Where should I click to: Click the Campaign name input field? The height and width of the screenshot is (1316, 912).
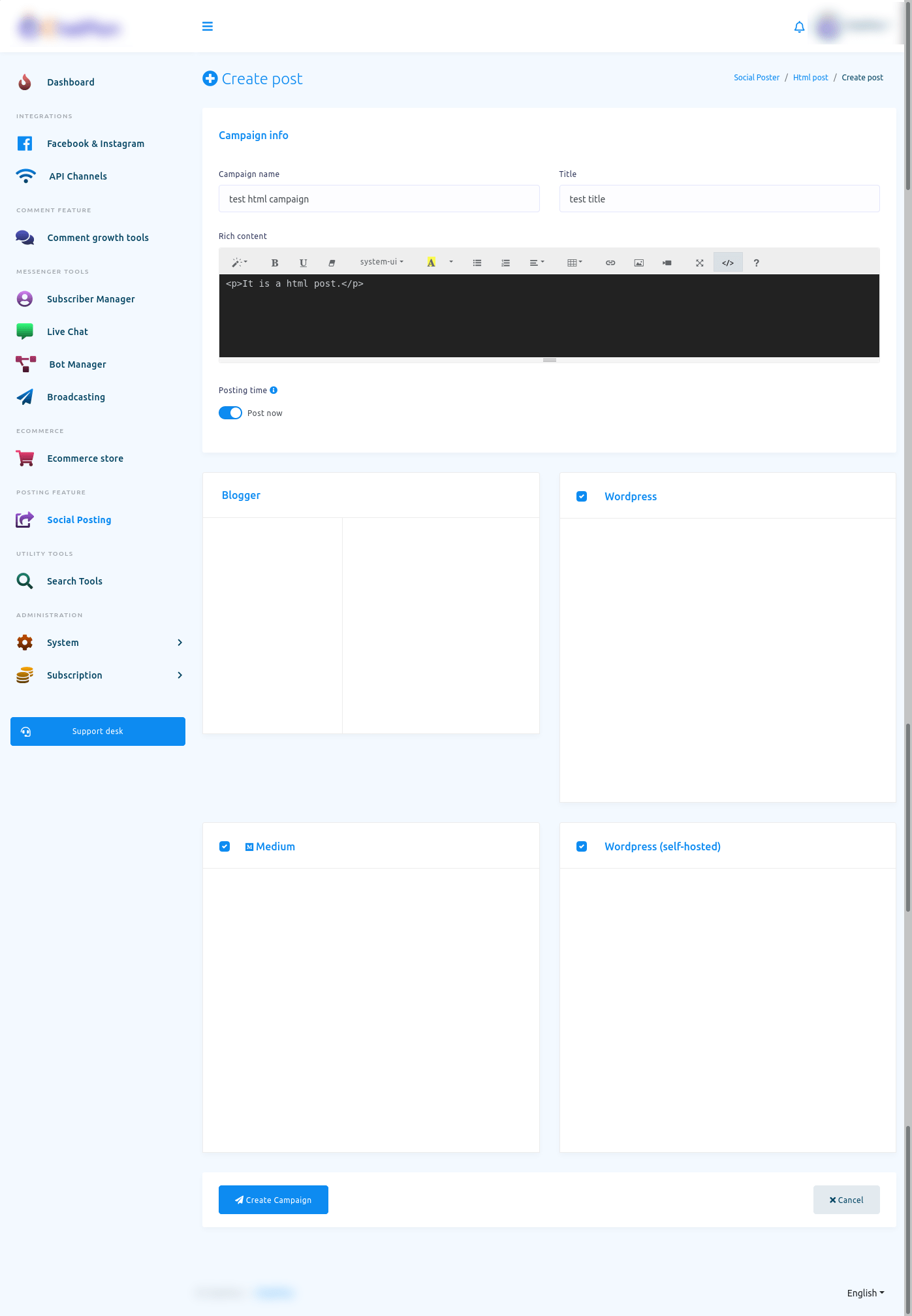coord(379,199)
